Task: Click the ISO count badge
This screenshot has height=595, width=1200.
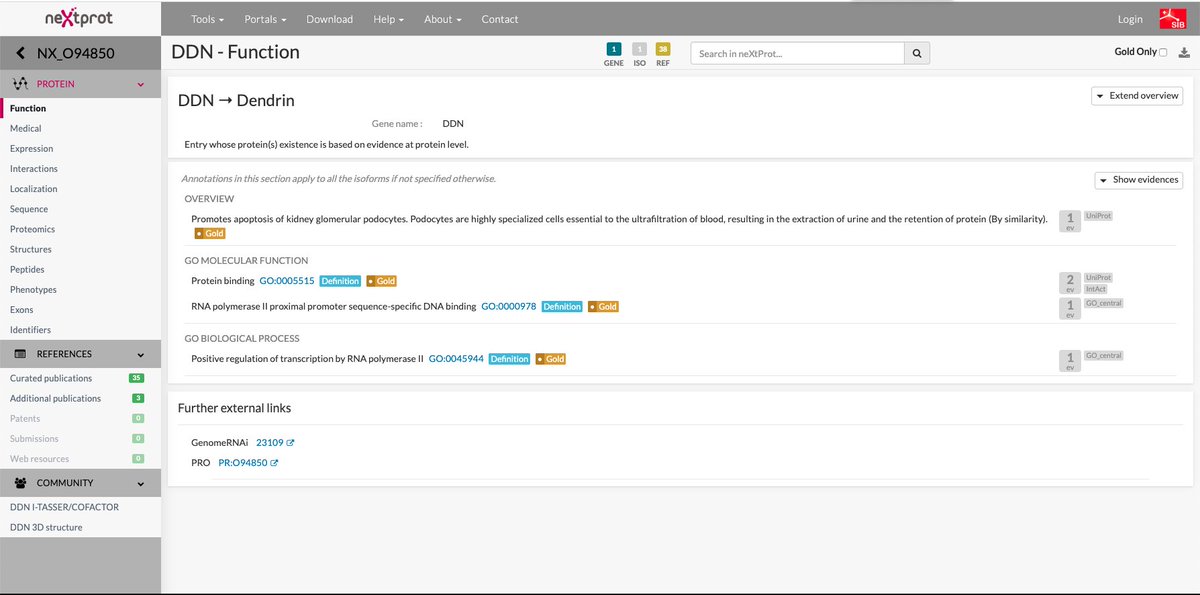Action: pyautogui.click(x=639, y=48)
